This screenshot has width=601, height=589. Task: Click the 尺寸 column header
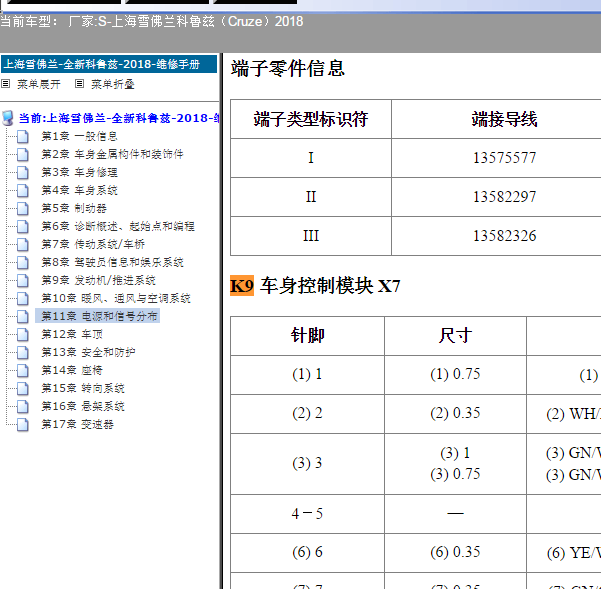[455, 336]
